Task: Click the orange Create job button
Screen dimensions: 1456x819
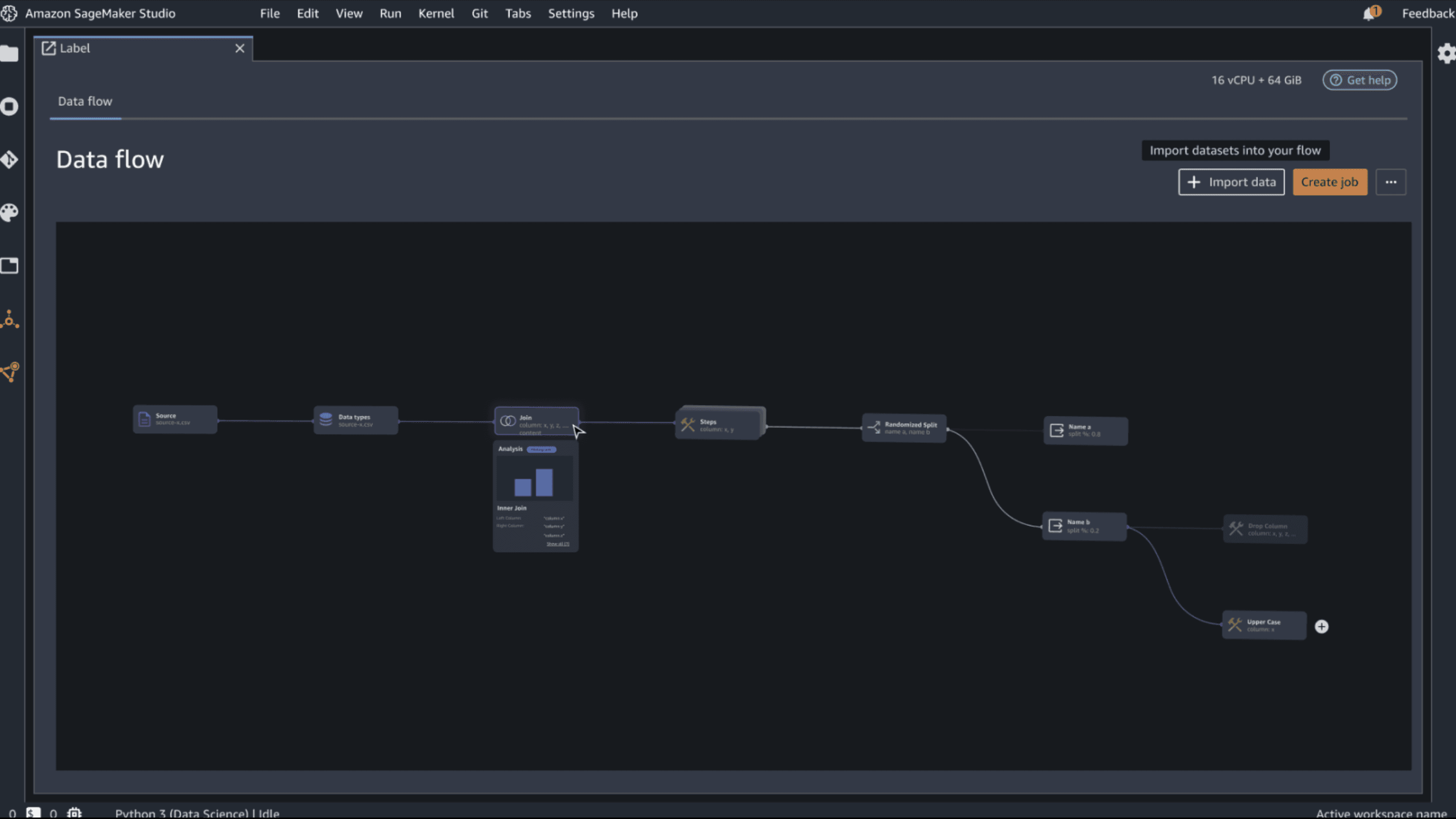Action: (1329, 182)
